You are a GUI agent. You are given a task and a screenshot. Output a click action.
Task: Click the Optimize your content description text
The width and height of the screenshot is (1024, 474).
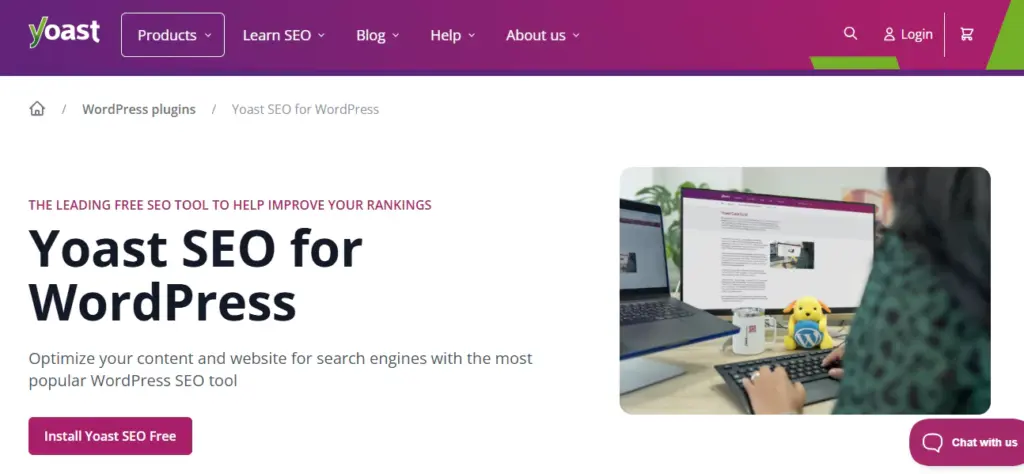[280, 369]
